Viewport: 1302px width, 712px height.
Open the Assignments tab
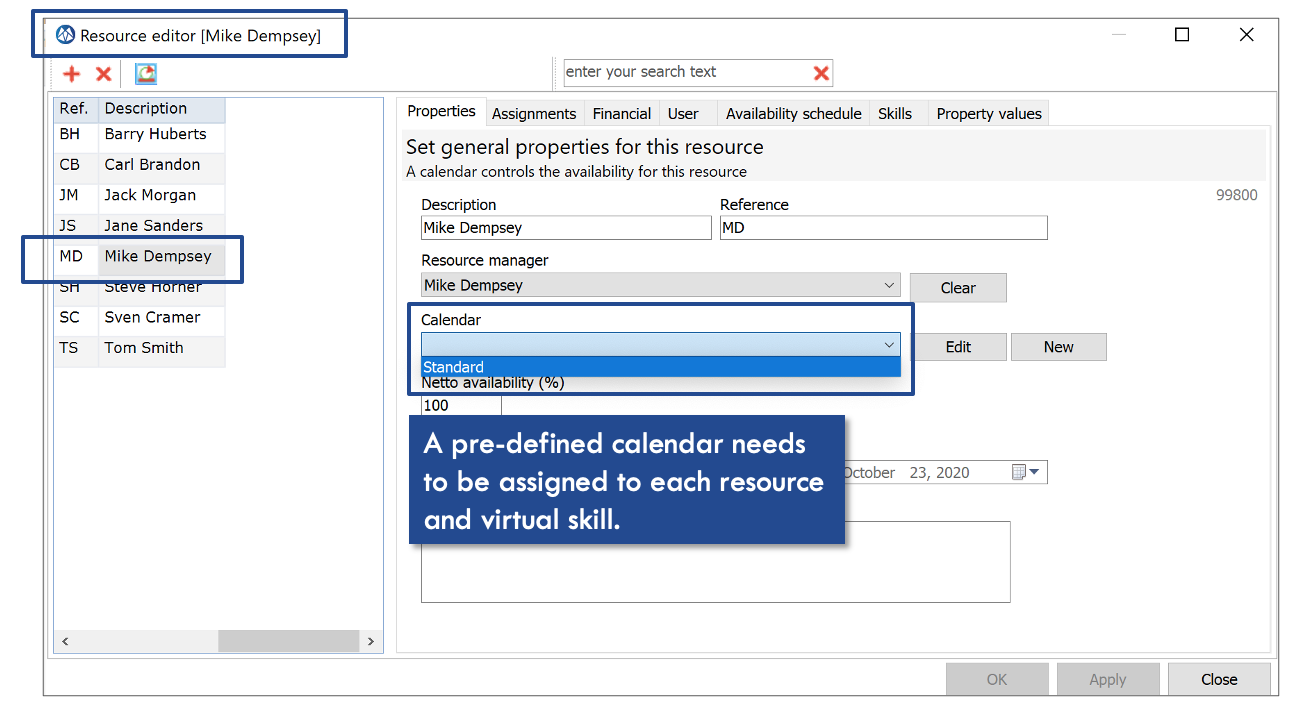tap(534, 114)
